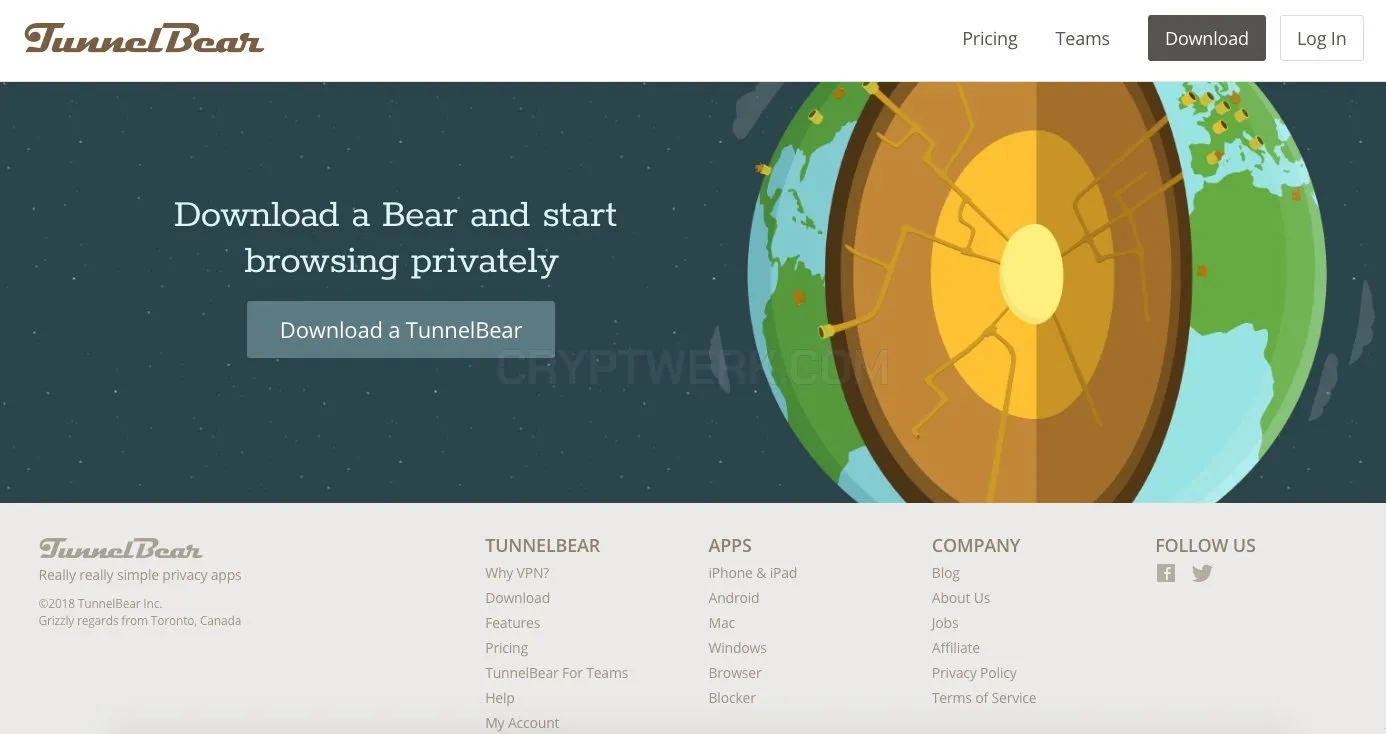
Task: Click the TunnelBear logo in the header
Action: click(144, 38)
